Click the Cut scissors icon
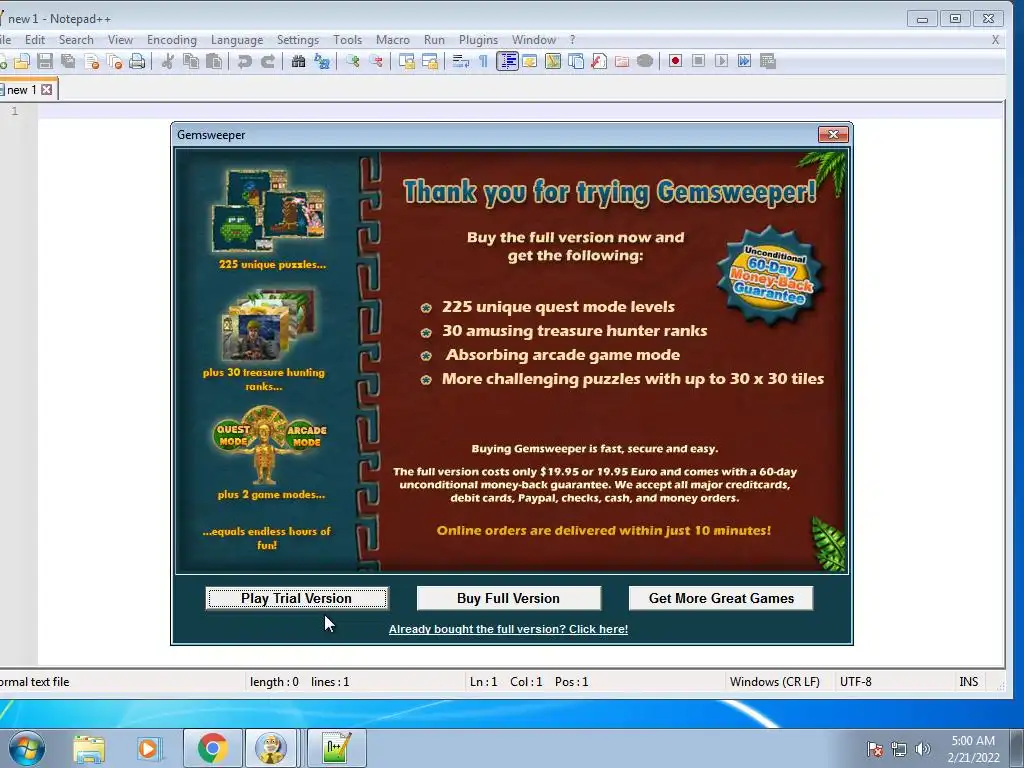1024x768 pixels. pos(168,61)
